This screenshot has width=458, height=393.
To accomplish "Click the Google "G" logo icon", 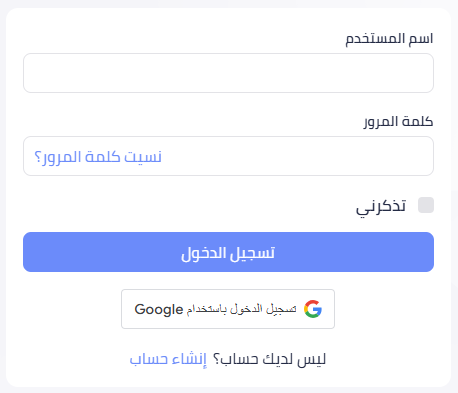I will tap(313, 309).
